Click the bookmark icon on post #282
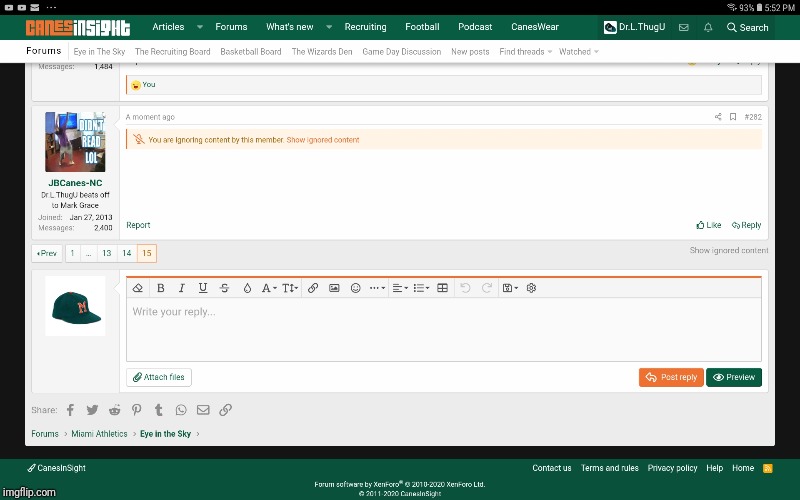800x500 pixels. coord(733,117)
